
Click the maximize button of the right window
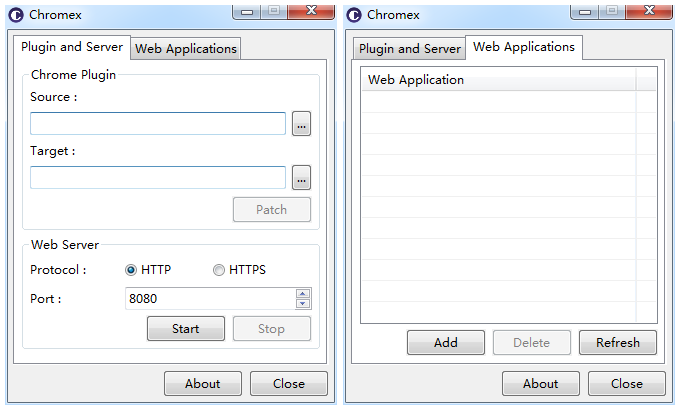pyautogui.click(x=612, y=11)
